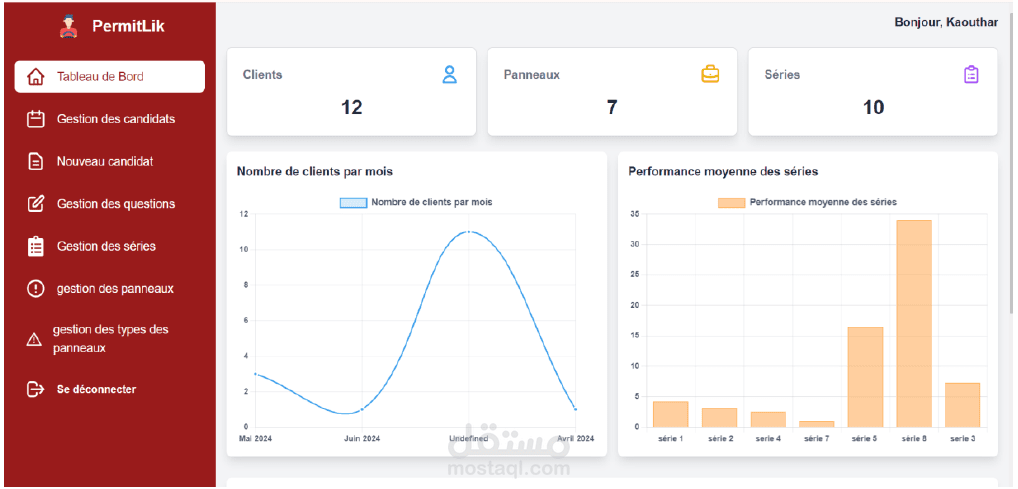This screenshot has width=1018, height=489.
Task: Click the série 3 bar in the chart
Action: (x=963, y=405)
